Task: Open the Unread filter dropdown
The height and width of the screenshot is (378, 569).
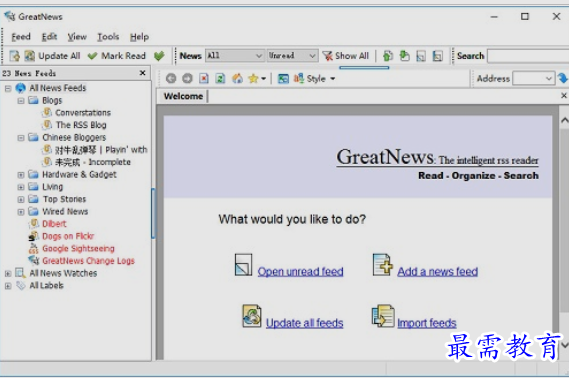Action: (x=292, y=56)
